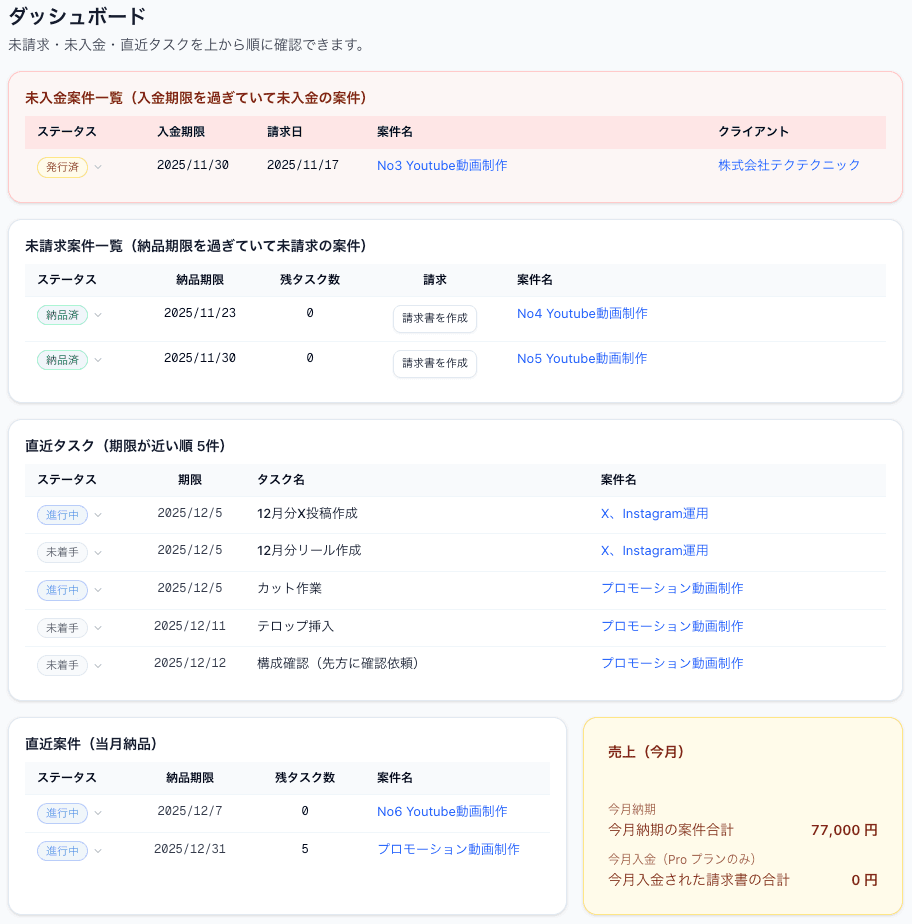Open the 株式会社テクテクニック client page
The width and height of the screenshot is (912, 924).
point(788,165)
